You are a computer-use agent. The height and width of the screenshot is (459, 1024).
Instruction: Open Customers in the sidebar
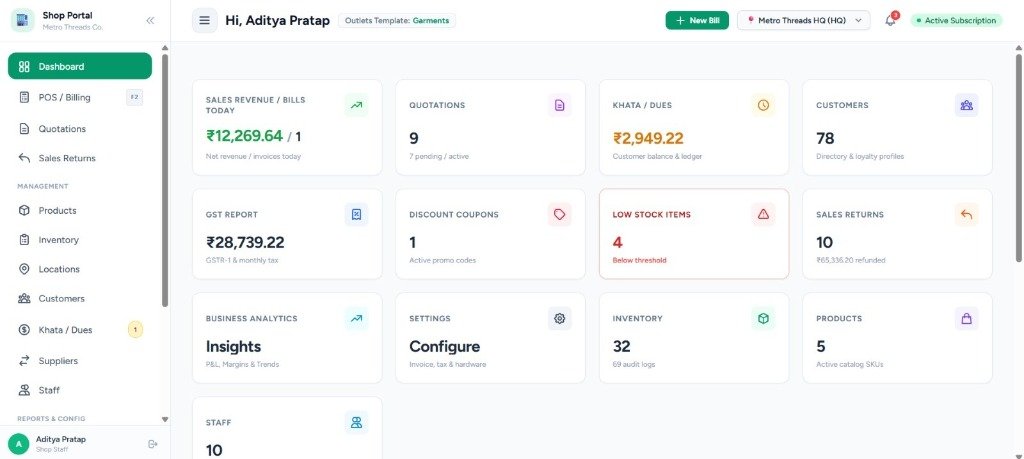point(80,298)
